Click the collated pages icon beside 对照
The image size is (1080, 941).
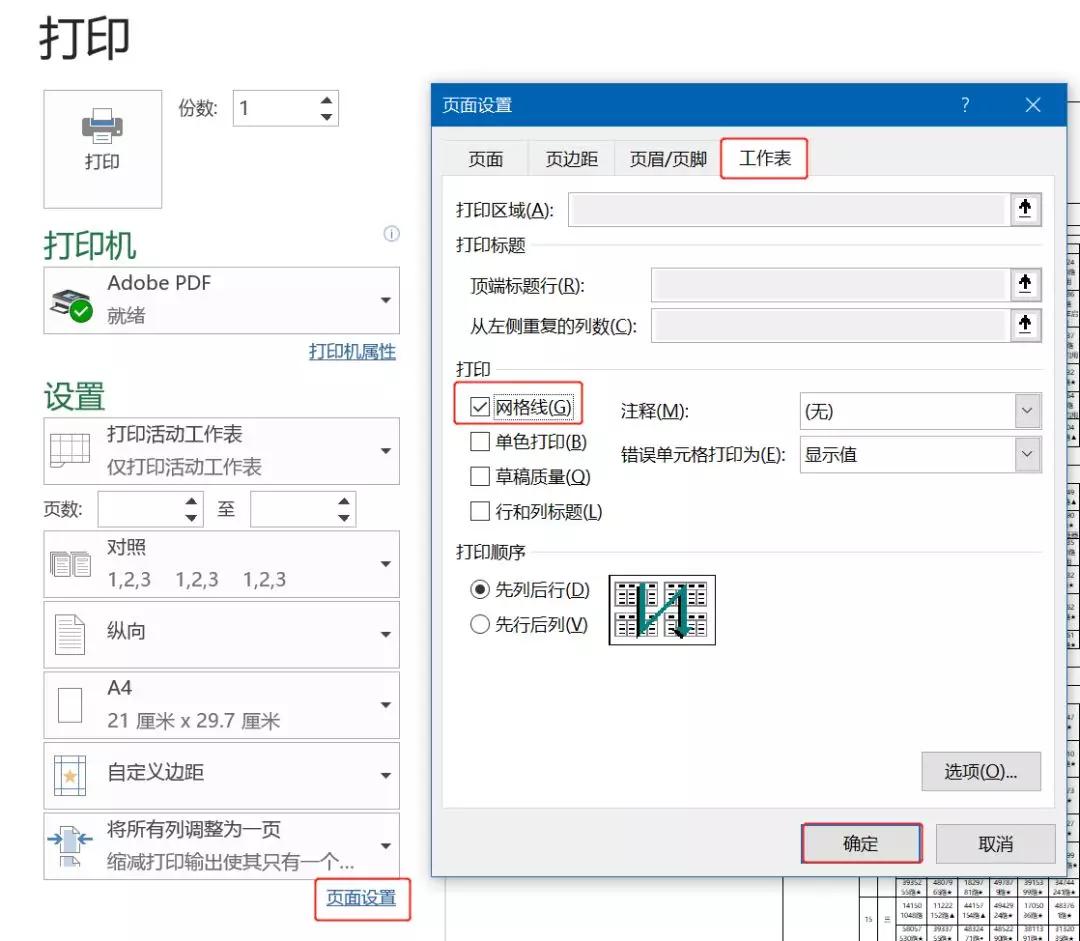[x=70, y=564]
